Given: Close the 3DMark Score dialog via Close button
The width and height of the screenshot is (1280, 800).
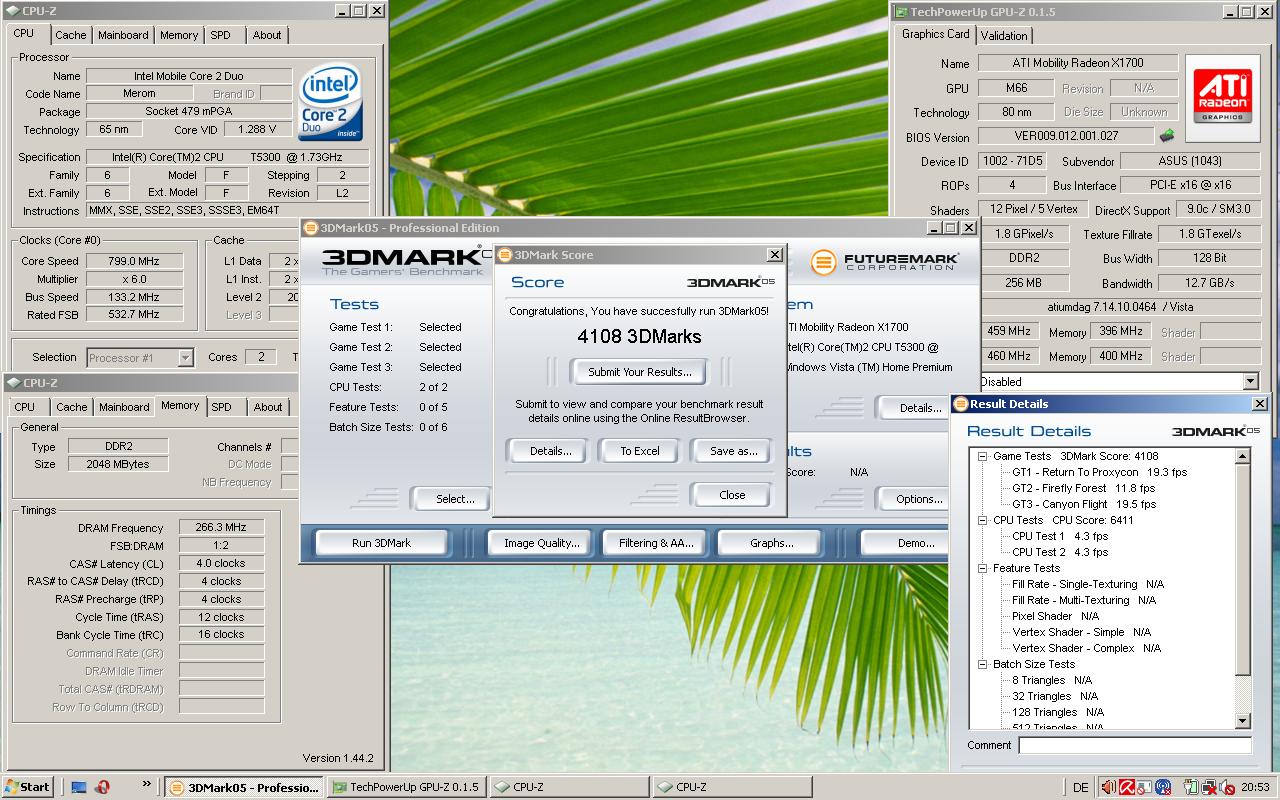Looking at the screenshot, I should click(732, 495).
